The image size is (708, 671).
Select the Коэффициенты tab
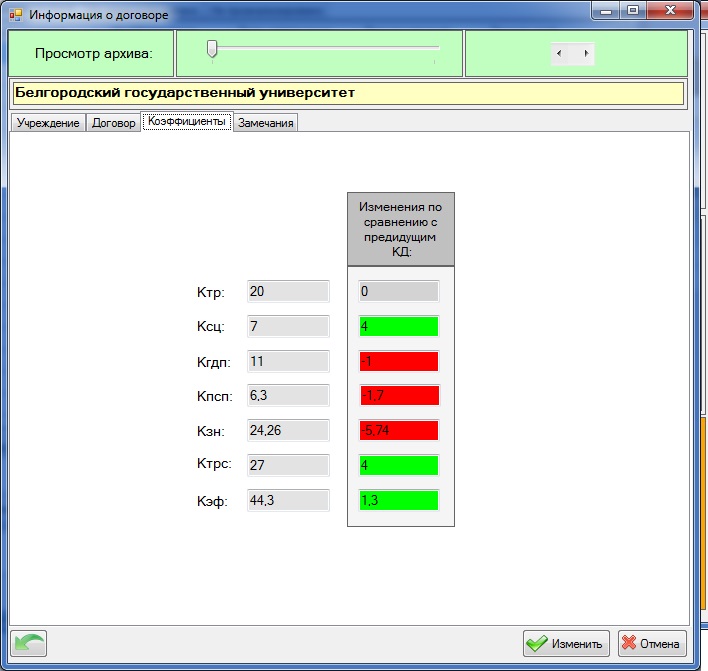(x=187, y=121)
